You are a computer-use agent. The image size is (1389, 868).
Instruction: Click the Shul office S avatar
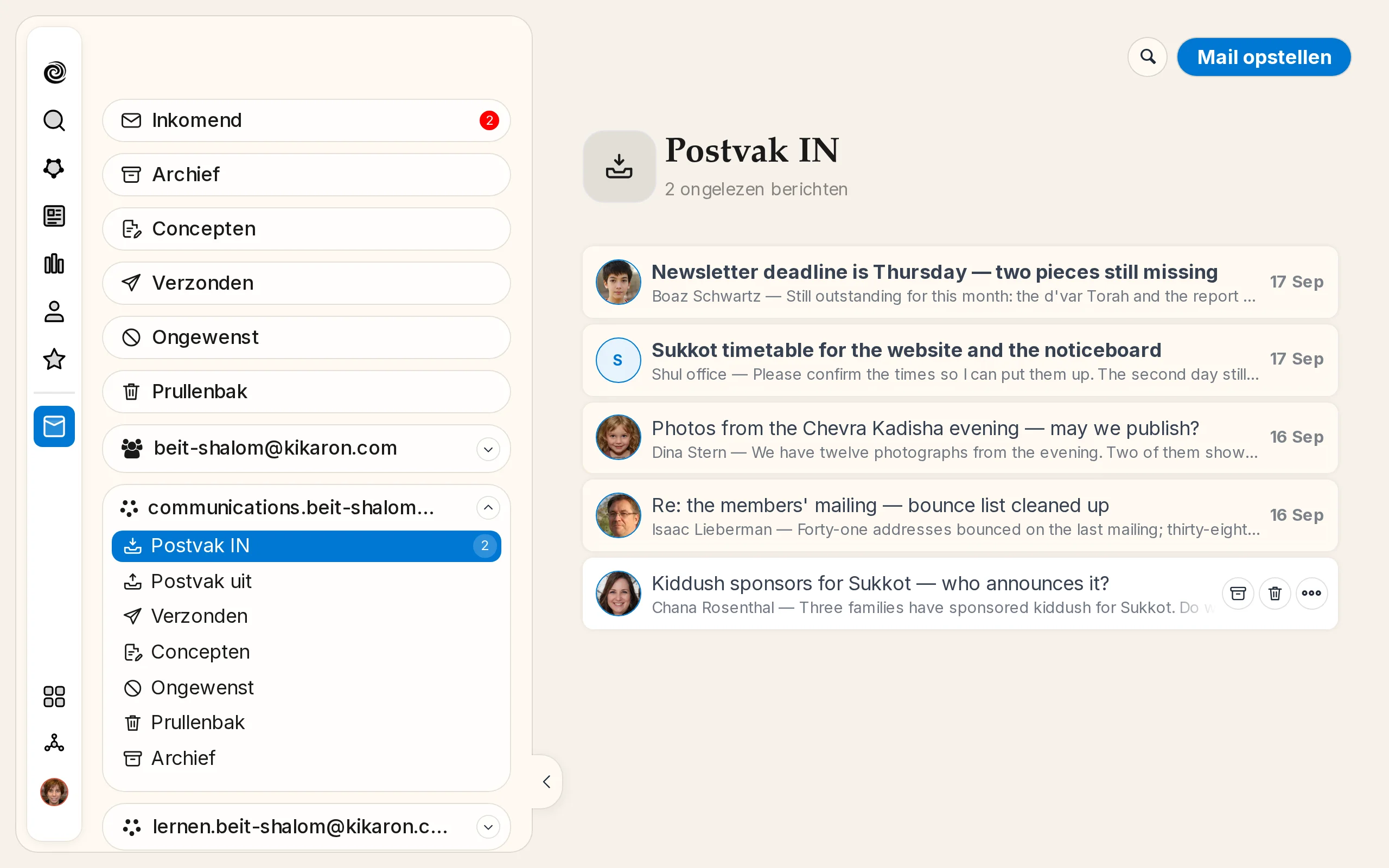[x=618, y=360]
